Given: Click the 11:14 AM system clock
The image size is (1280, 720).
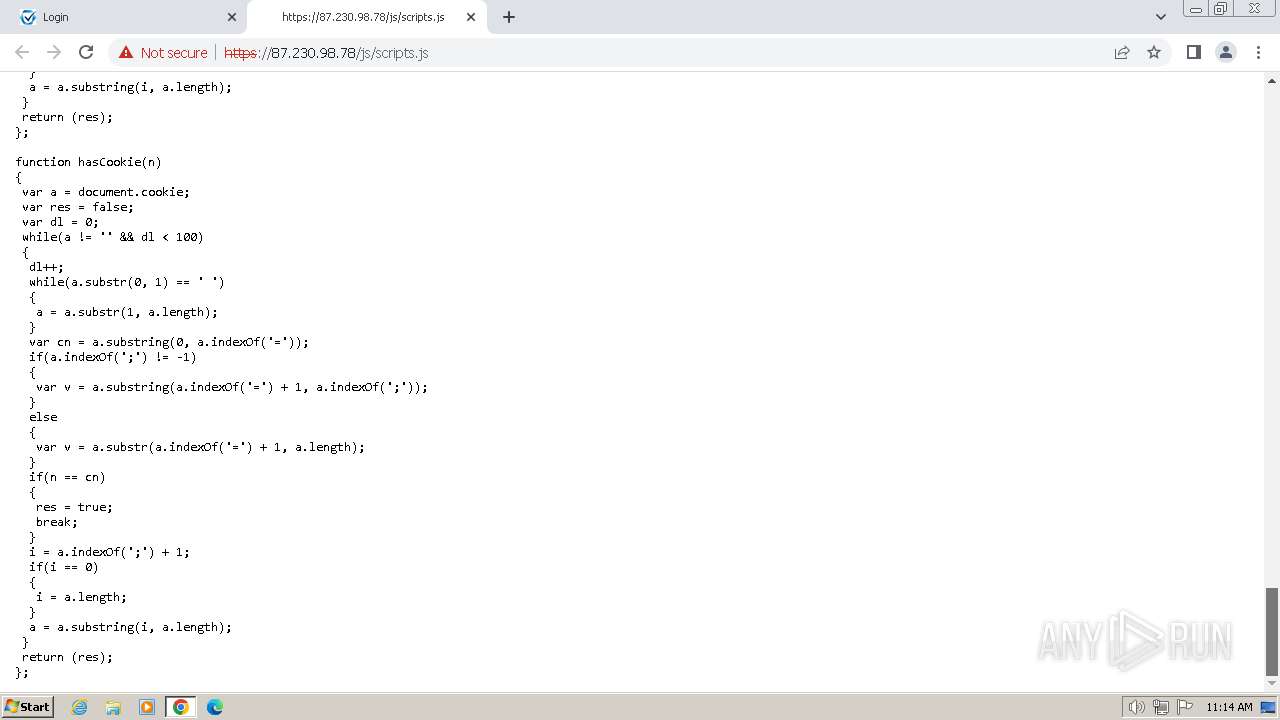Looking at the screenshot, I should click(x=1229, y=707).
